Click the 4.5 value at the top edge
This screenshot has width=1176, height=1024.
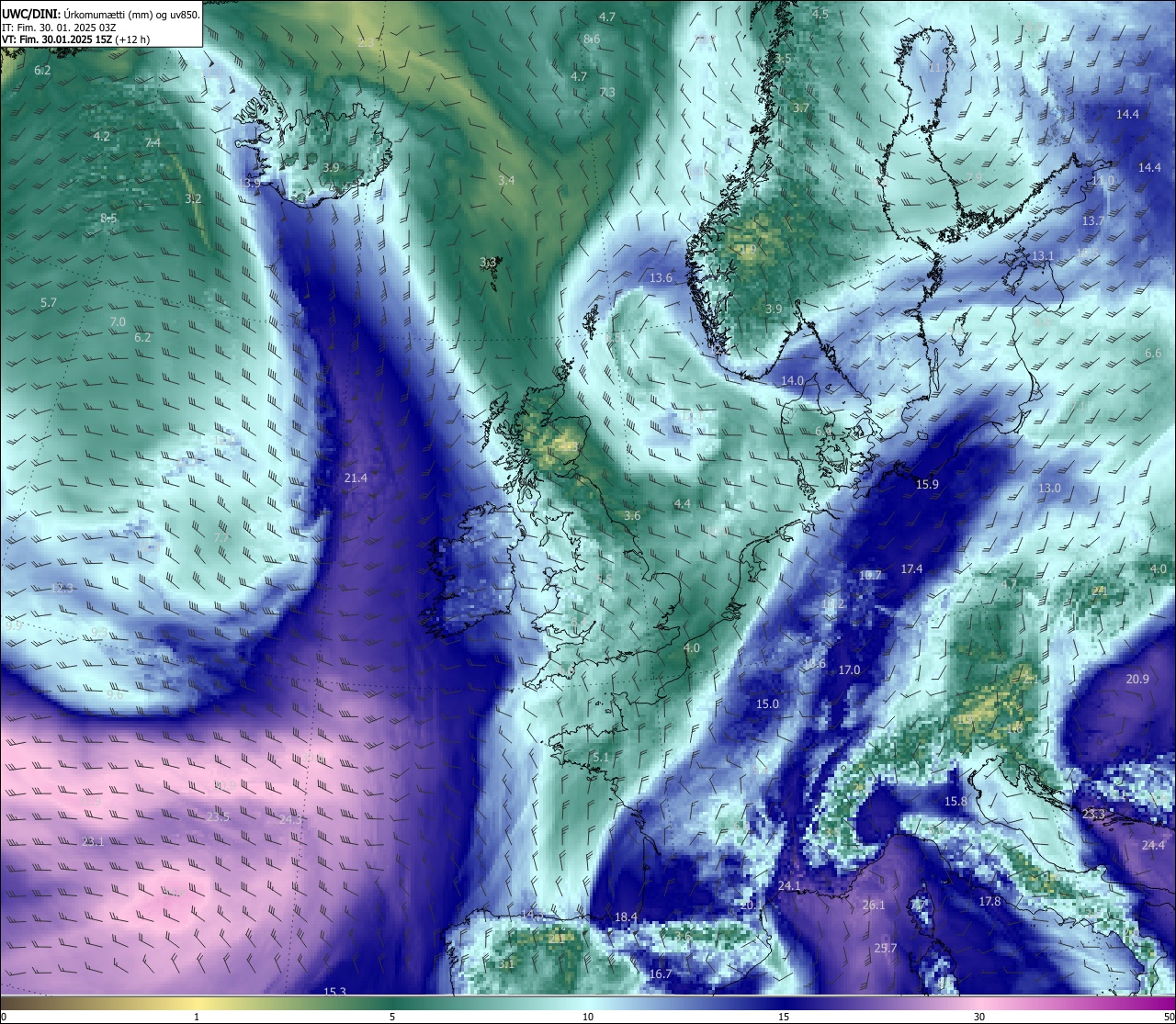pyautogui.click(x=820, y=15)
